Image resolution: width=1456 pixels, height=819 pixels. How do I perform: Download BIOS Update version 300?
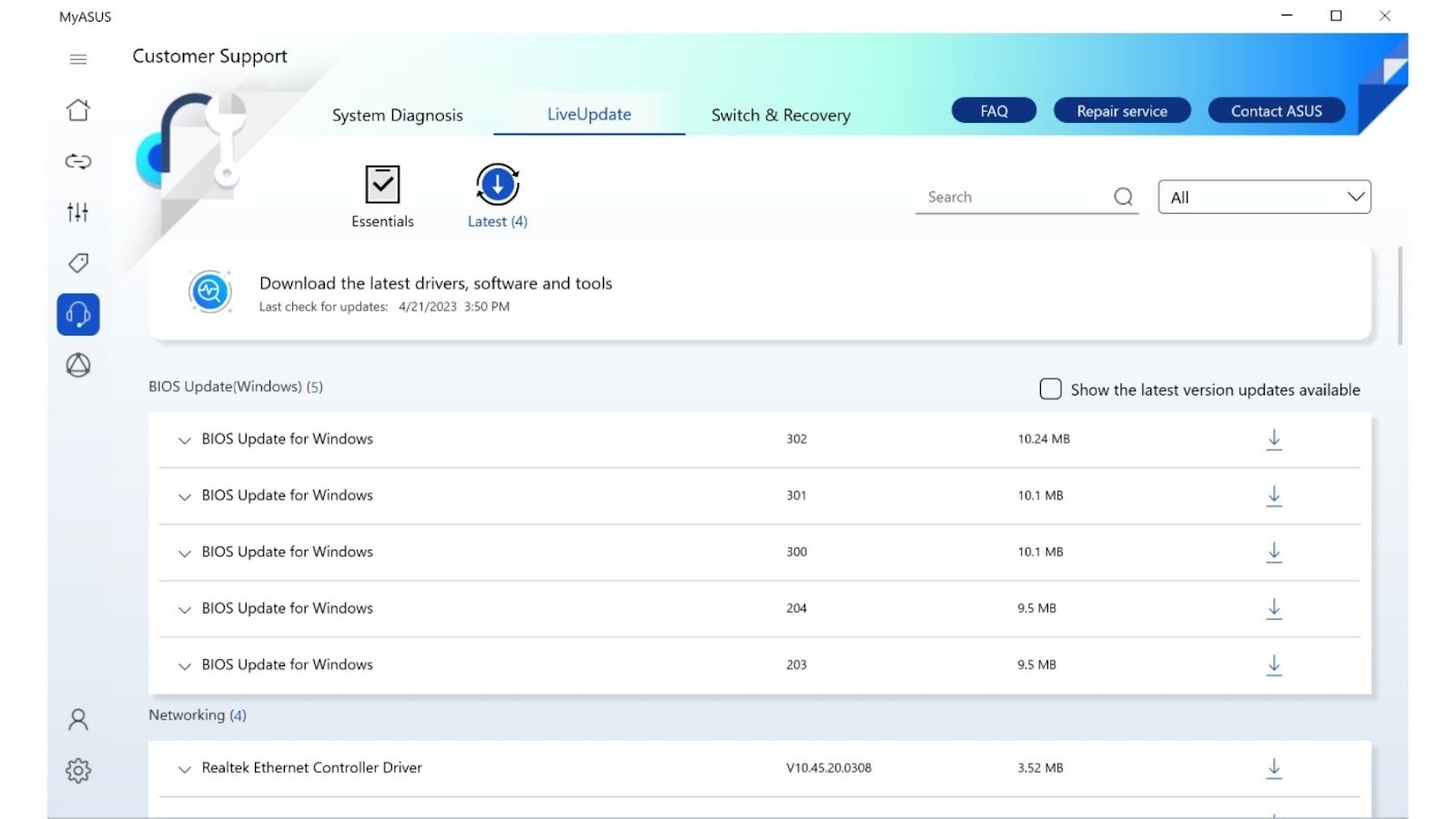(x=1274, y=552)
